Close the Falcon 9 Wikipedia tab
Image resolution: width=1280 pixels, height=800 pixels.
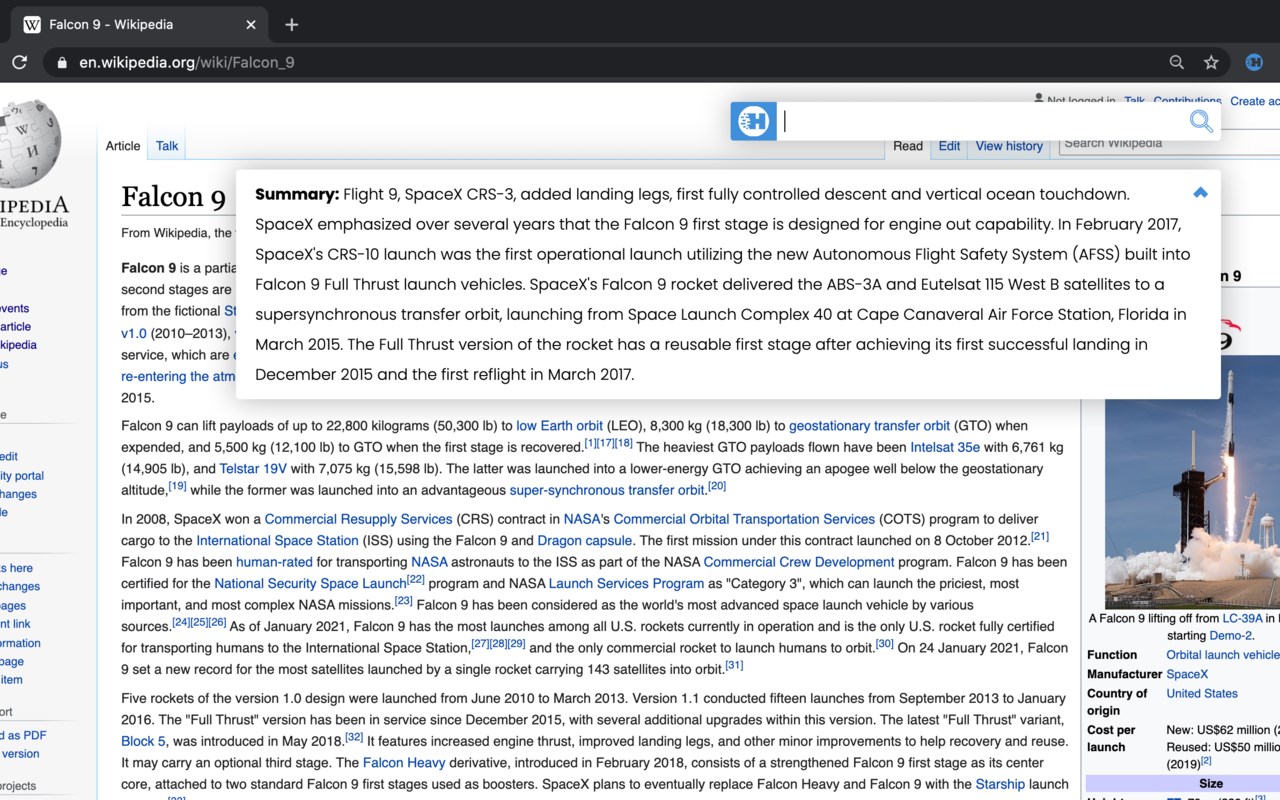tap(251, 24)
